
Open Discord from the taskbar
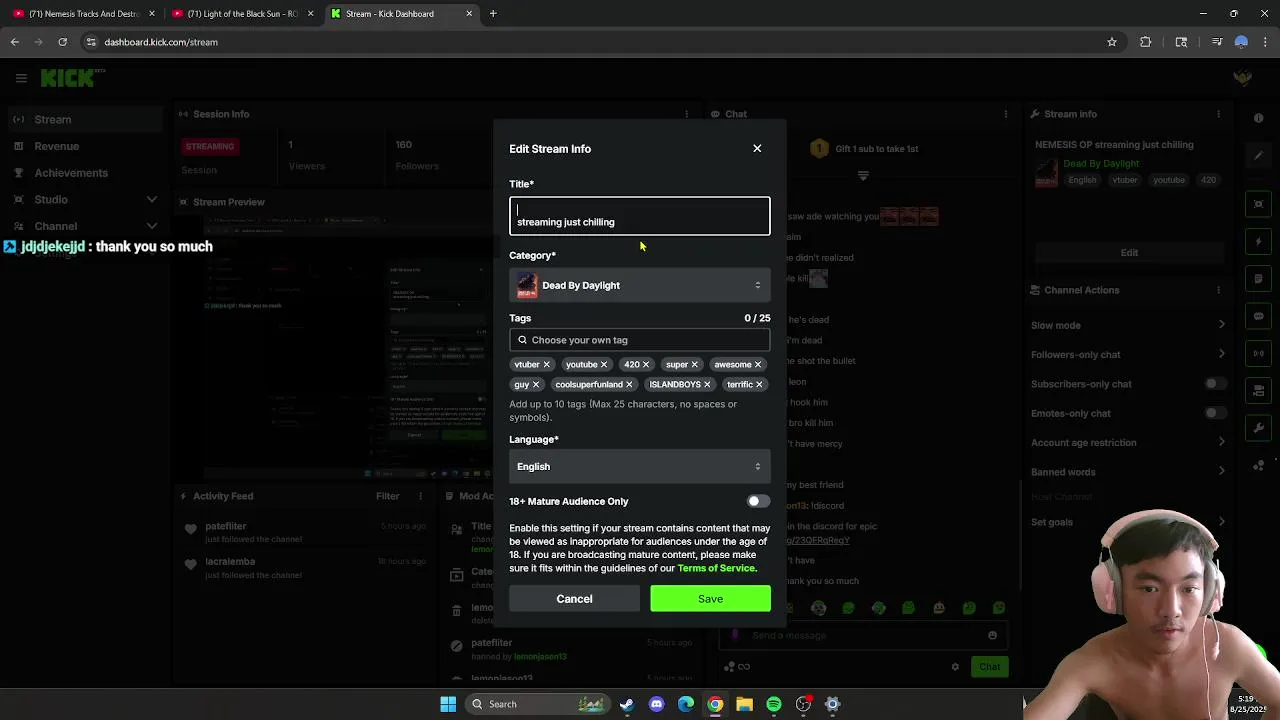tap(656, 704)
